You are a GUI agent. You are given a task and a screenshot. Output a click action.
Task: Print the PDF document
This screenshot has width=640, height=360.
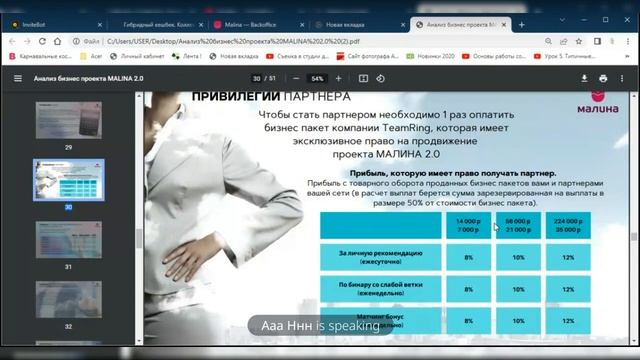603,78
